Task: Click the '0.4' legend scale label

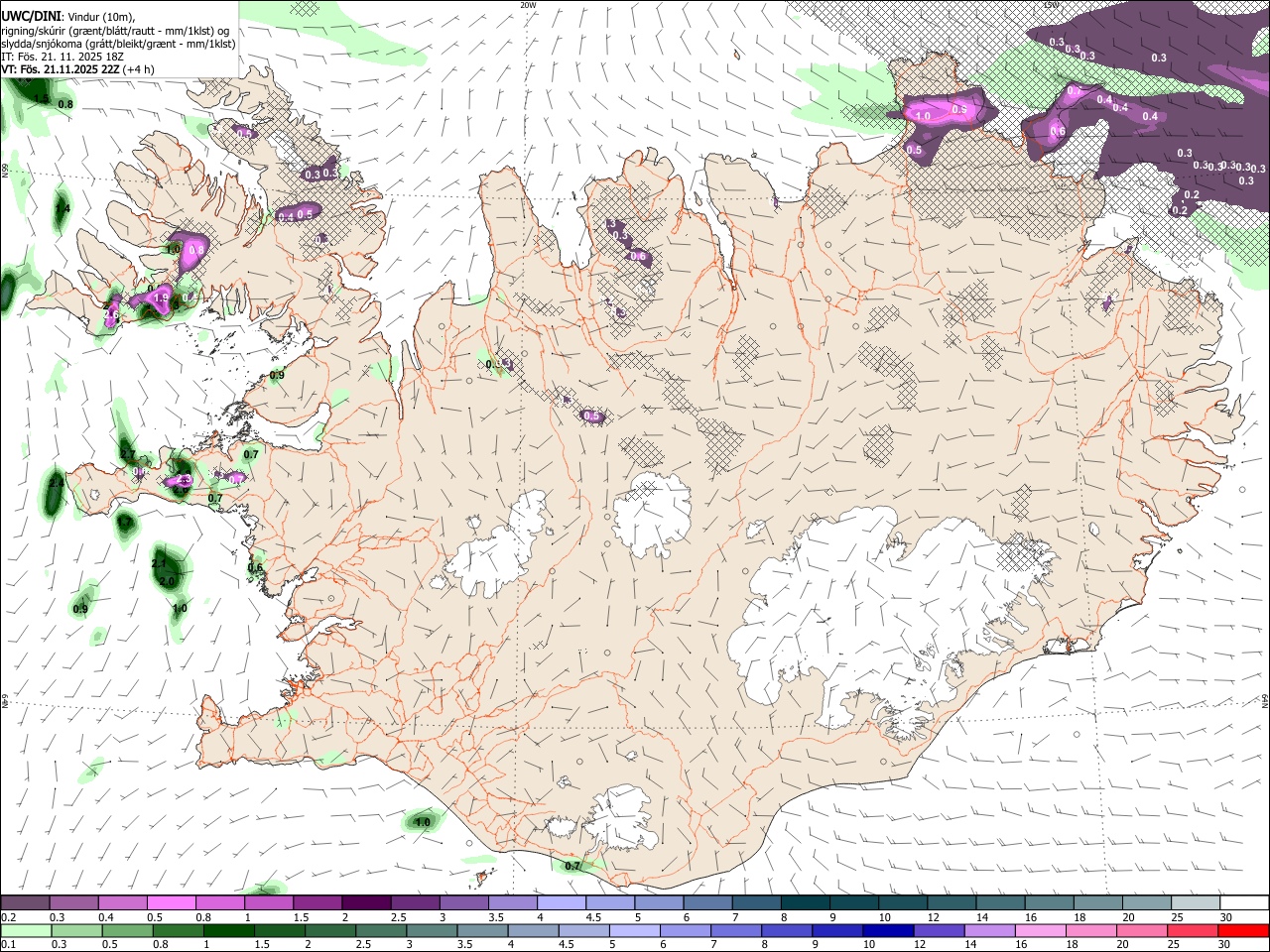Action: pos(107,917)
